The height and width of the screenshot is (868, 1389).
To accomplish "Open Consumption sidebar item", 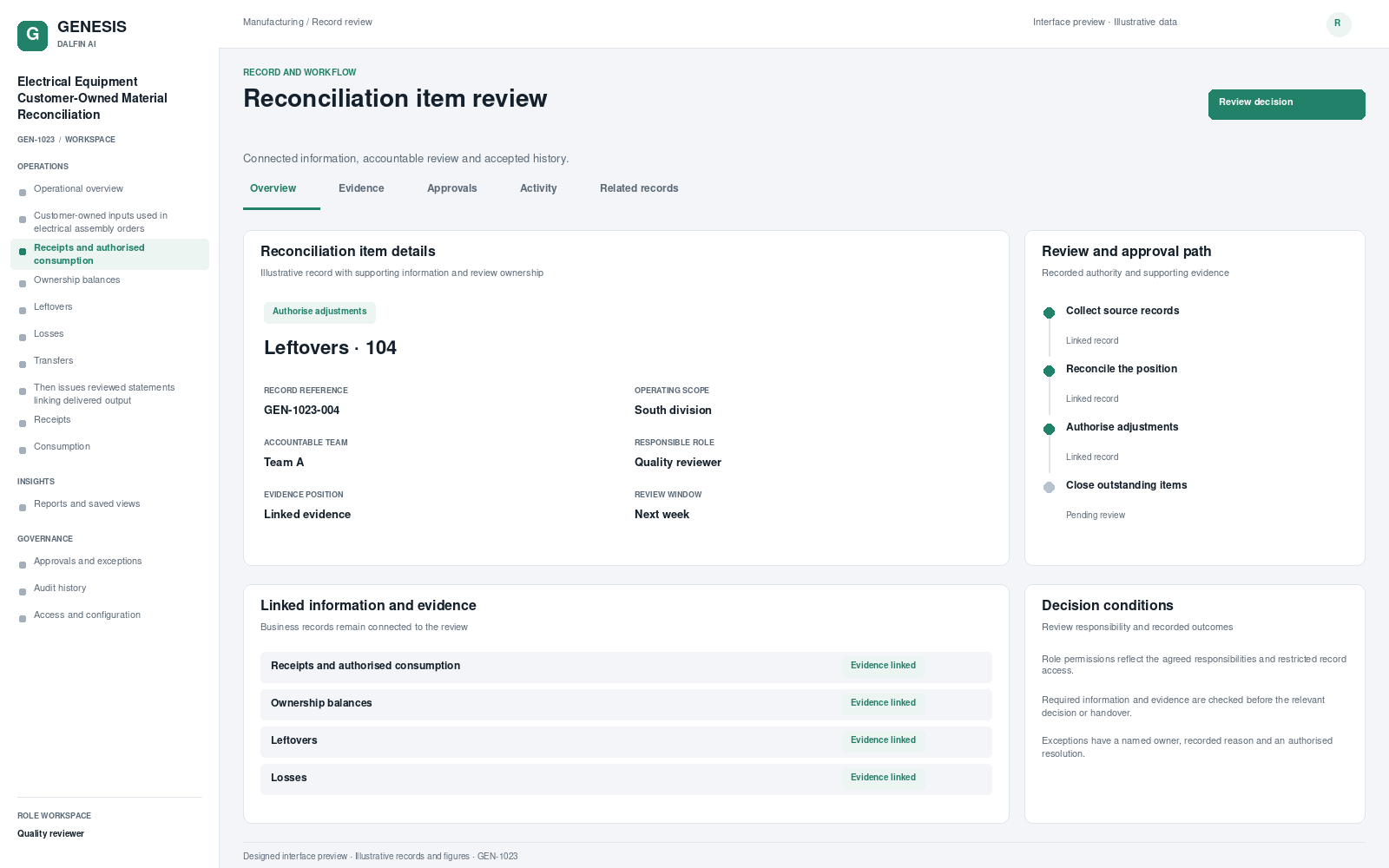I will click(109, 447).
